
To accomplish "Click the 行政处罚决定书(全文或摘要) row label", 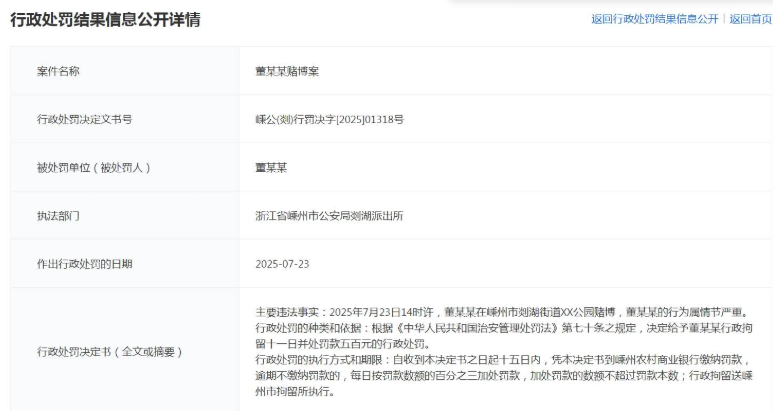I will (110, 352).
